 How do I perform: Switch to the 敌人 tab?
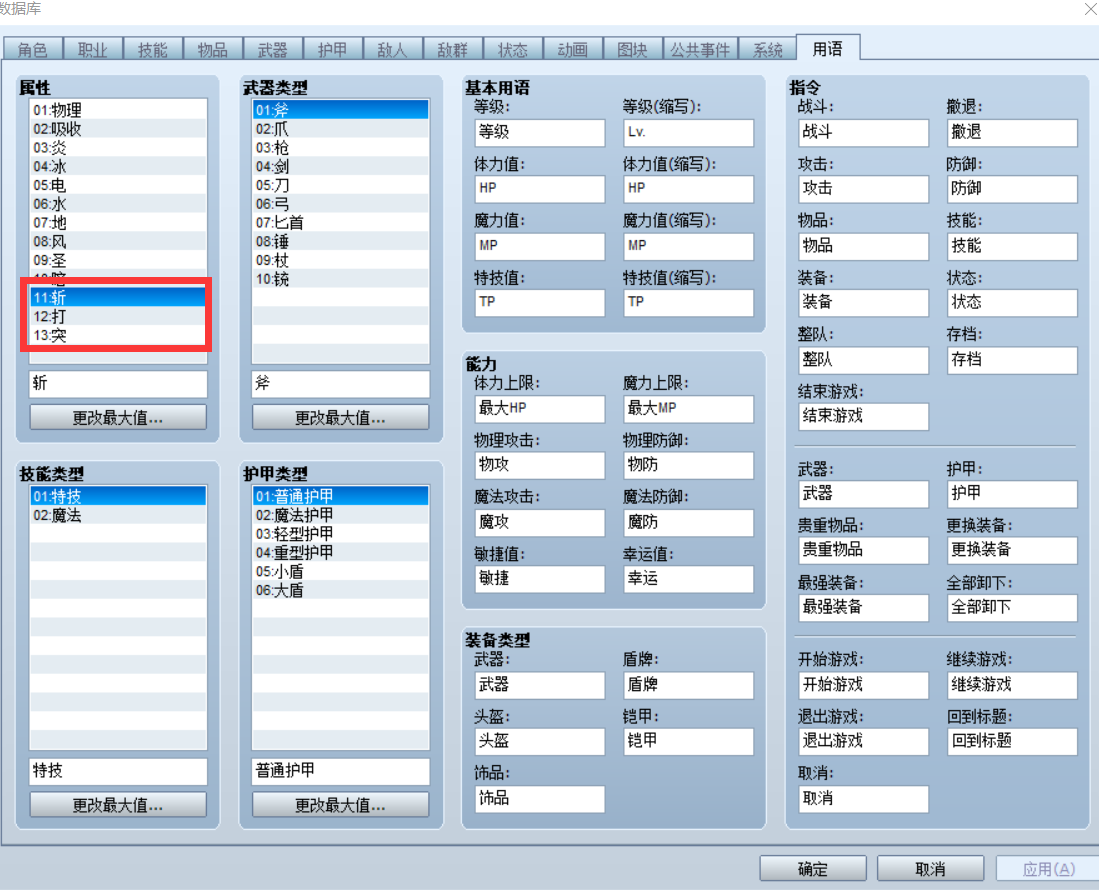[x=392, y=49]
